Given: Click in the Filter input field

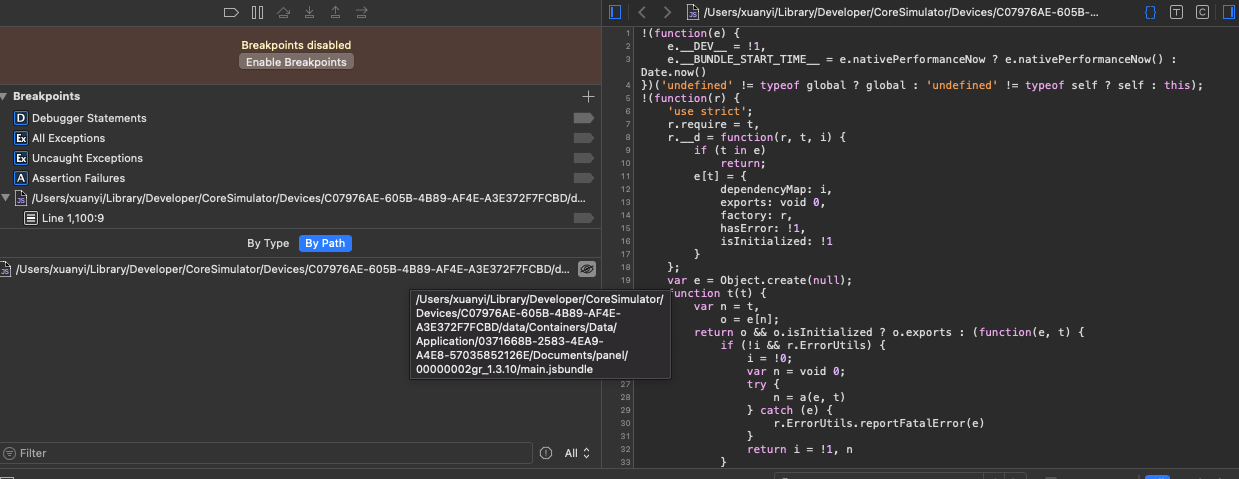Looking at the screenshot, I should 270,453.
